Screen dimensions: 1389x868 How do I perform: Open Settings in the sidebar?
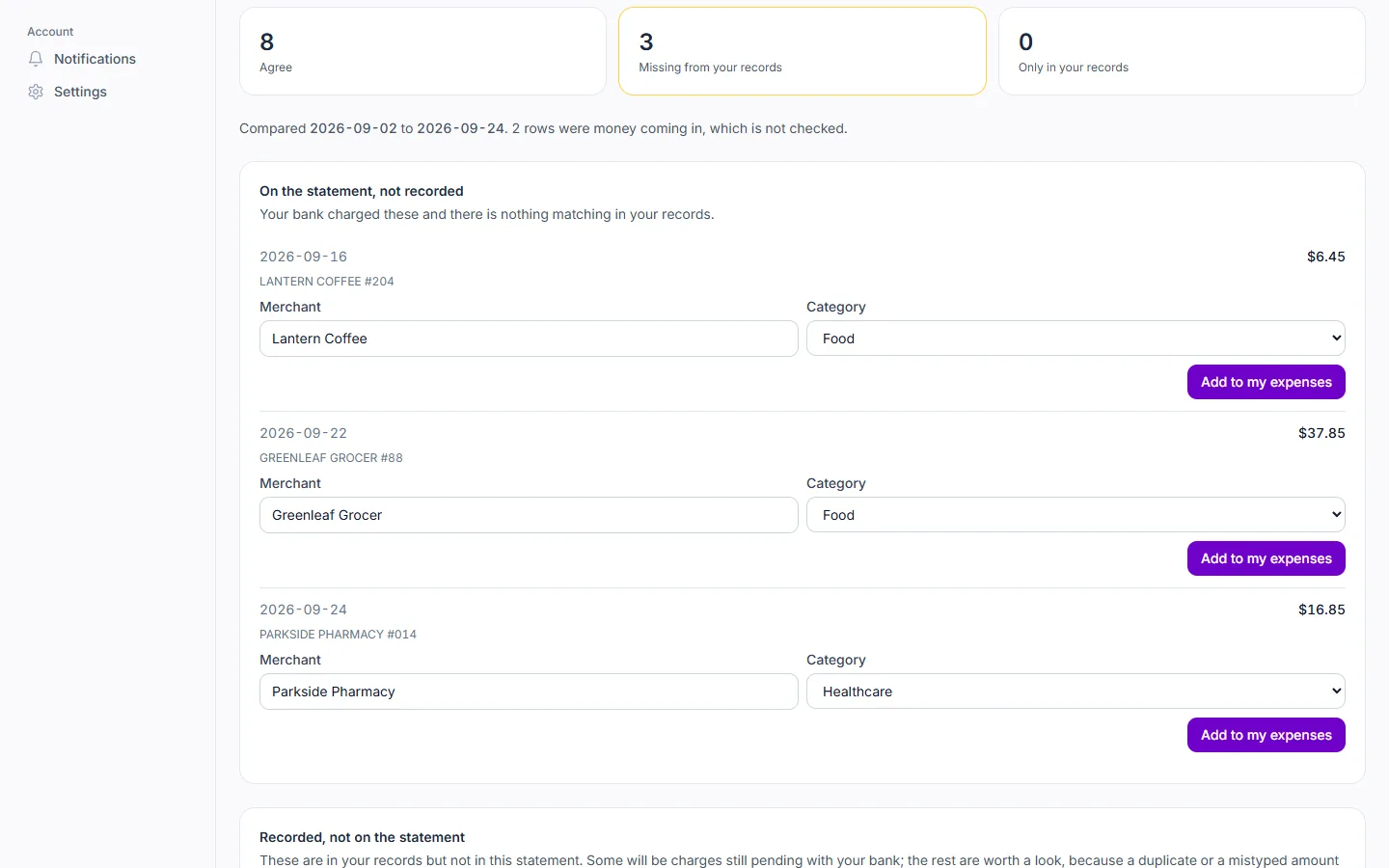[x=80, y=92]
